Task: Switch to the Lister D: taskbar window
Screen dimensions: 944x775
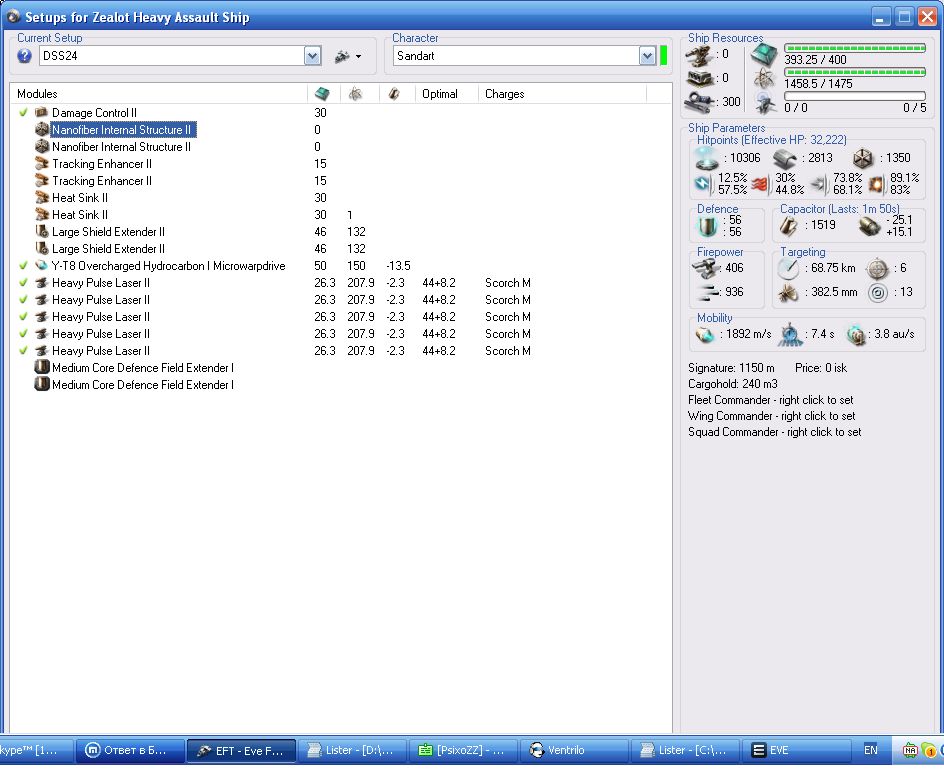Action: click(x=352, y=750)
